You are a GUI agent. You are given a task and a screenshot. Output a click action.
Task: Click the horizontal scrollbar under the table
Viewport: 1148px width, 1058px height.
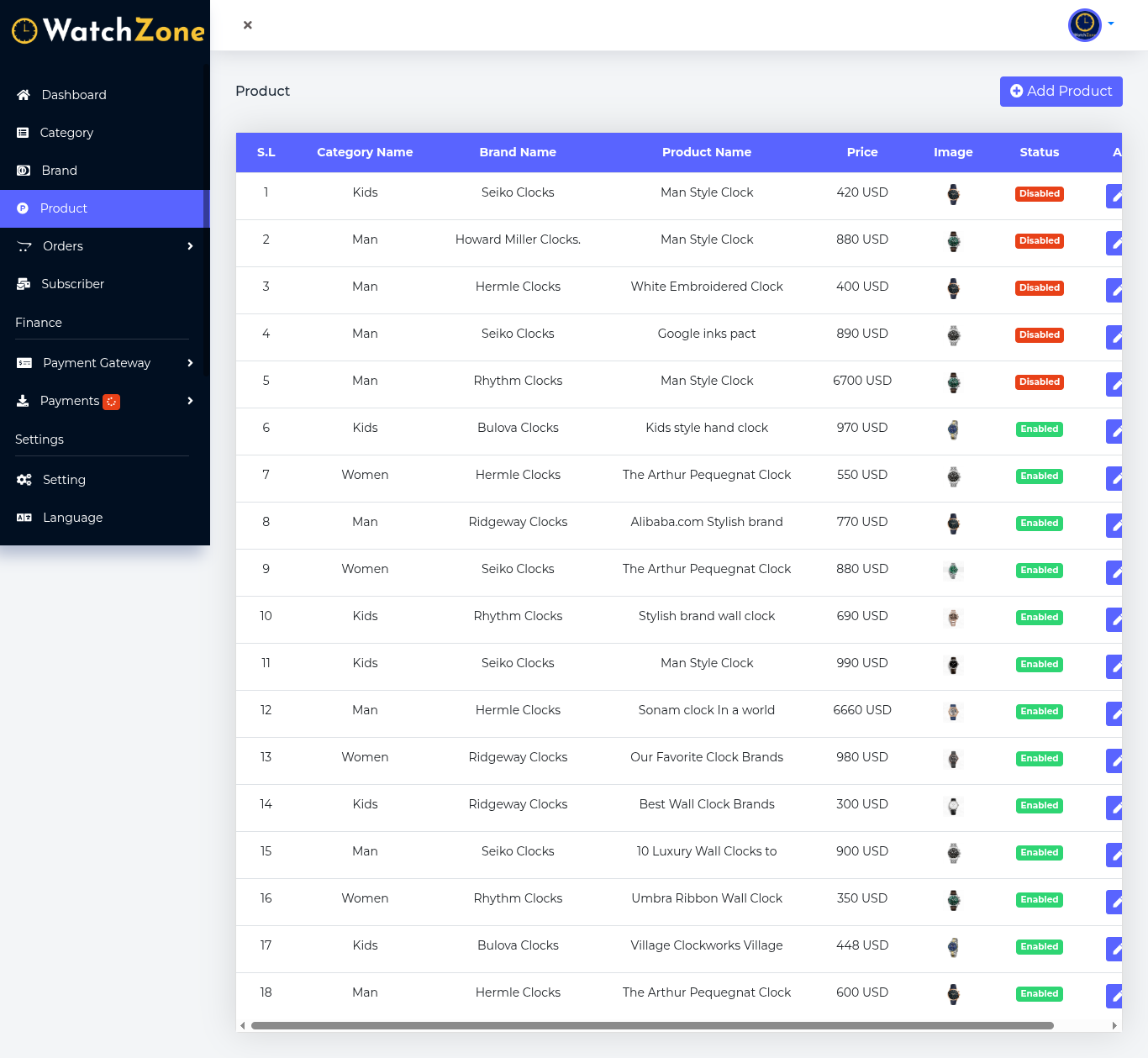click(x=651, y=1025)
